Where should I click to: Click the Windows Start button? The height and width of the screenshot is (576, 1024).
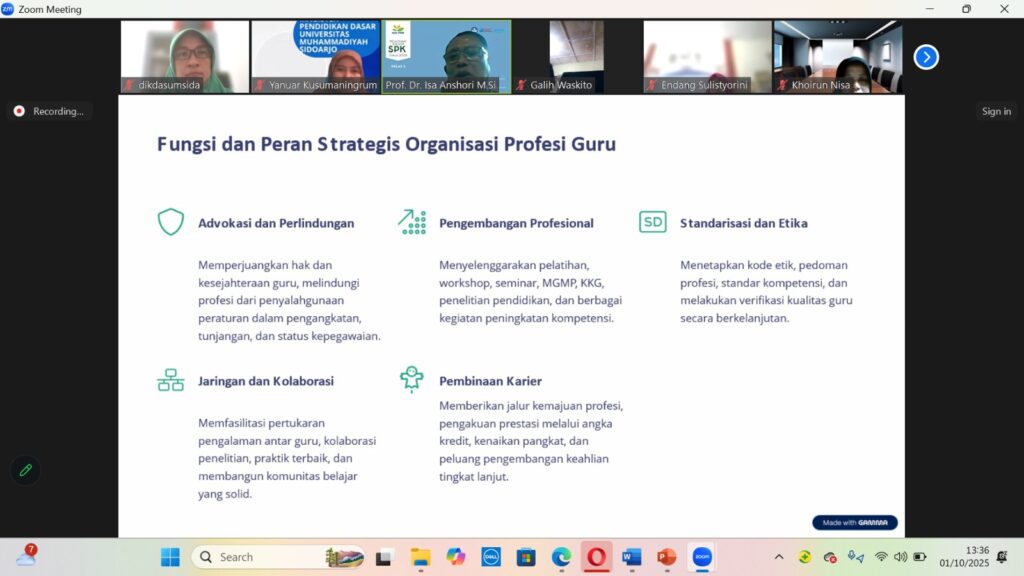pyautogui.click(x=170, y=557)
